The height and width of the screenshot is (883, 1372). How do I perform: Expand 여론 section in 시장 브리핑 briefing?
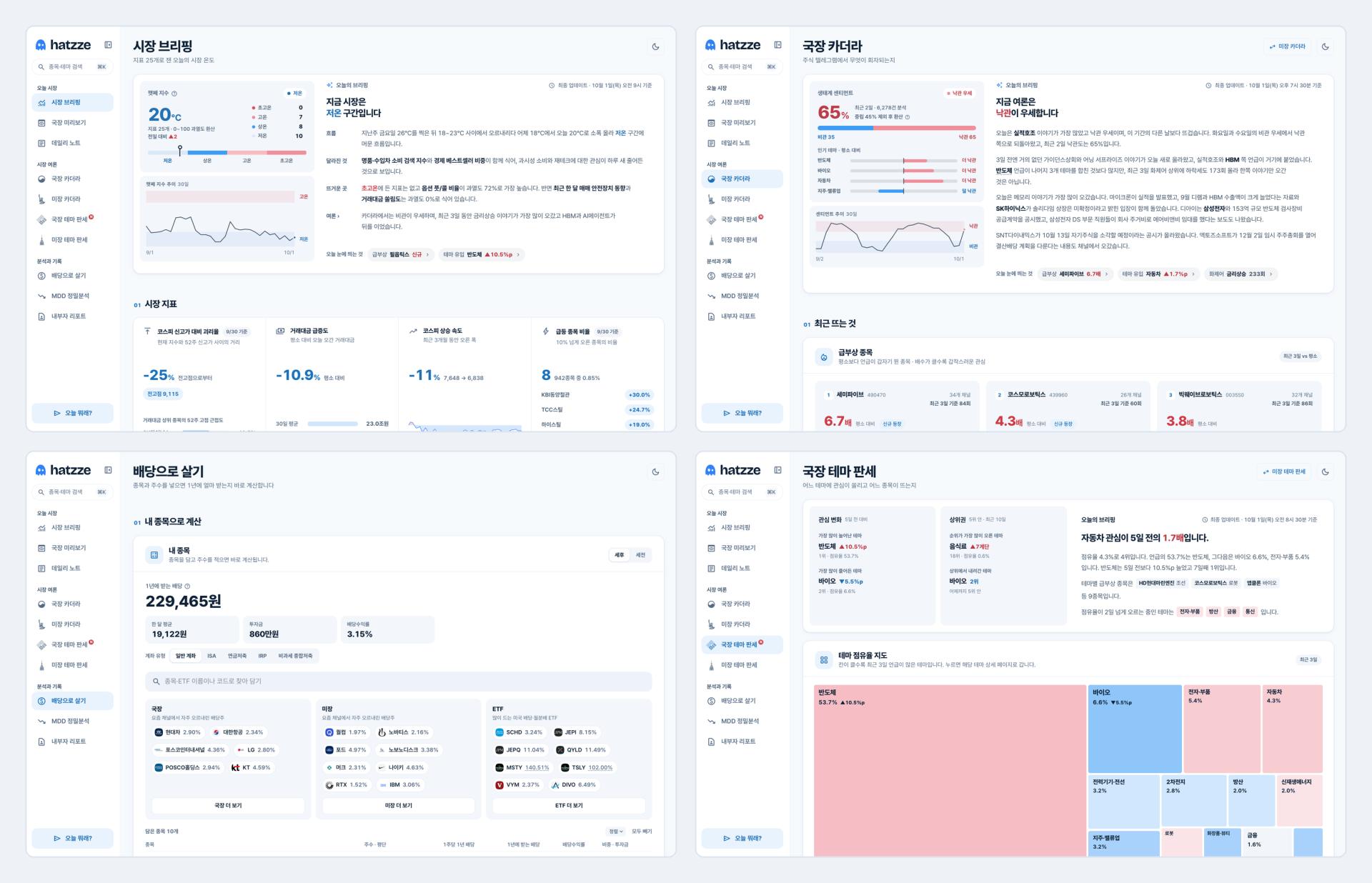333,216
